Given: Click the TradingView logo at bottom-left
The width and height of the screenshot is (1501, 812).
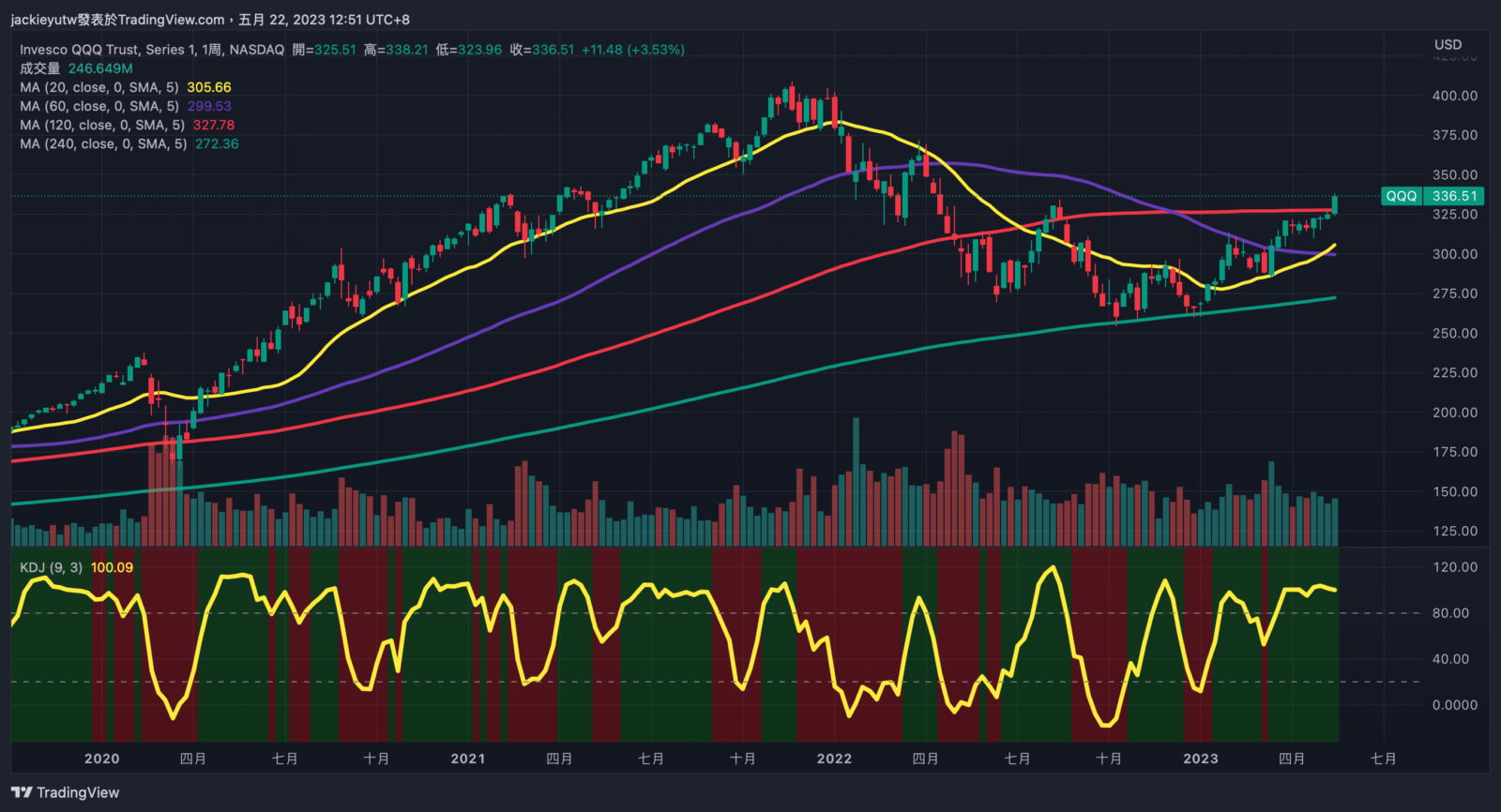Looking at the screenshot, I should 66,792.
